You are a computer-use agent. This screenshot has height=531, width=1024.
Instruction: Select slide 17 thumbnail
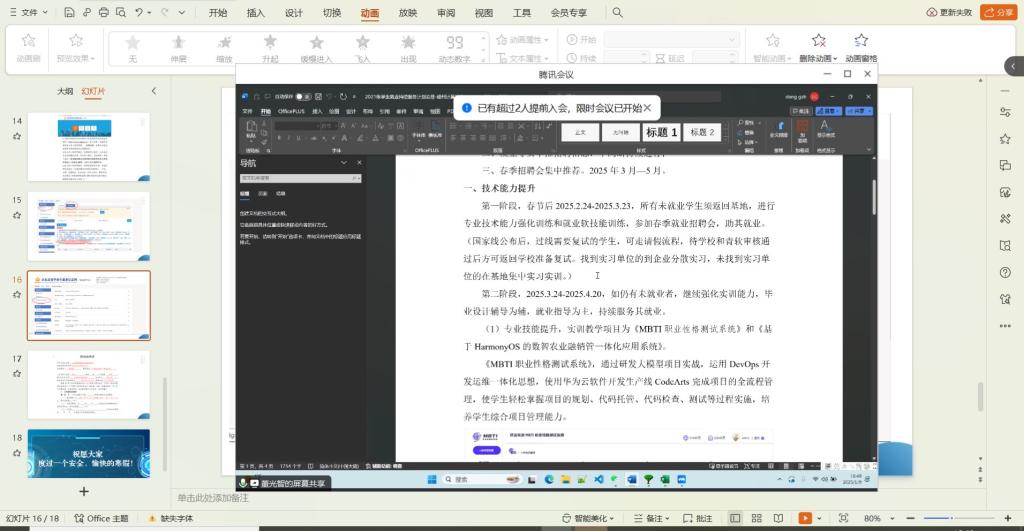pos(89,384)
